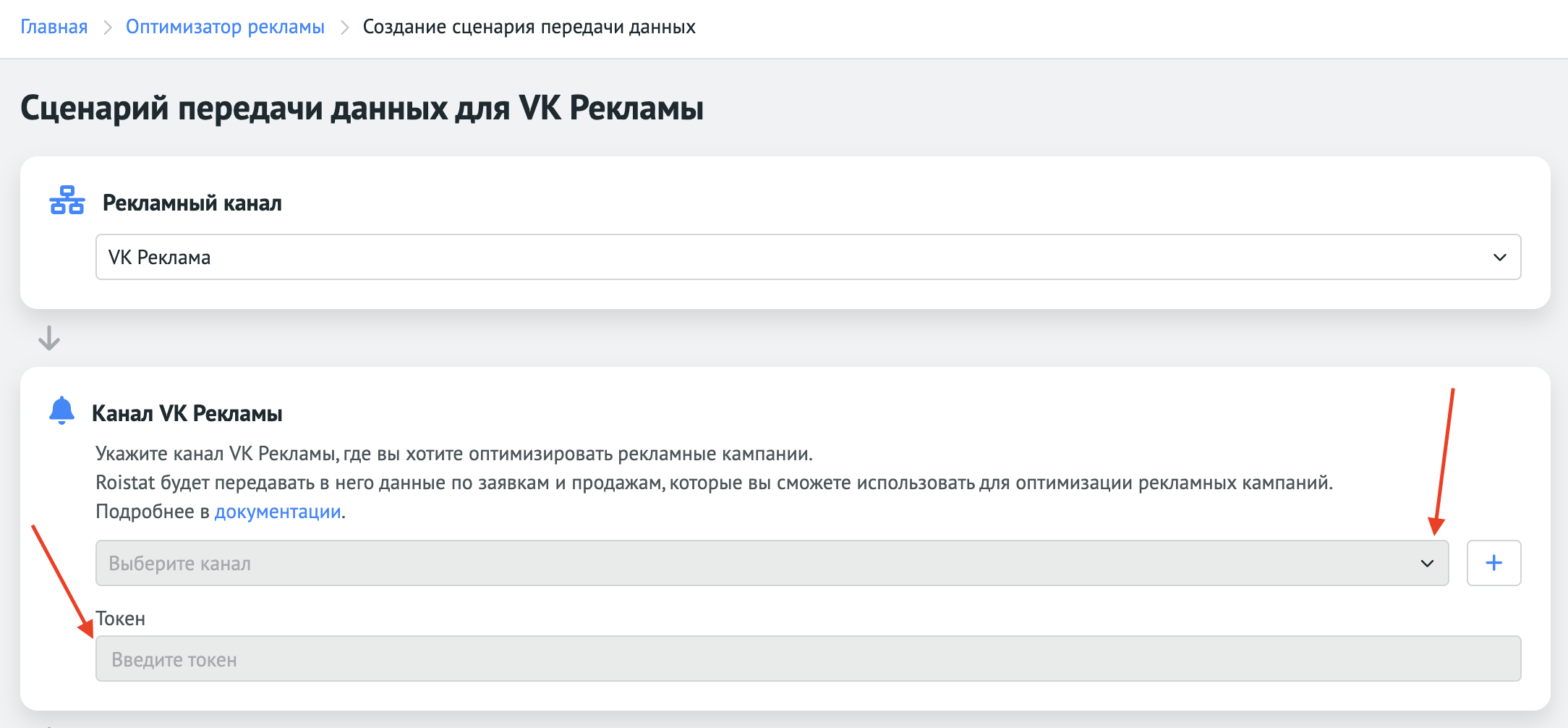
Task: Open the документации link
Action: [x=278, y=512]
